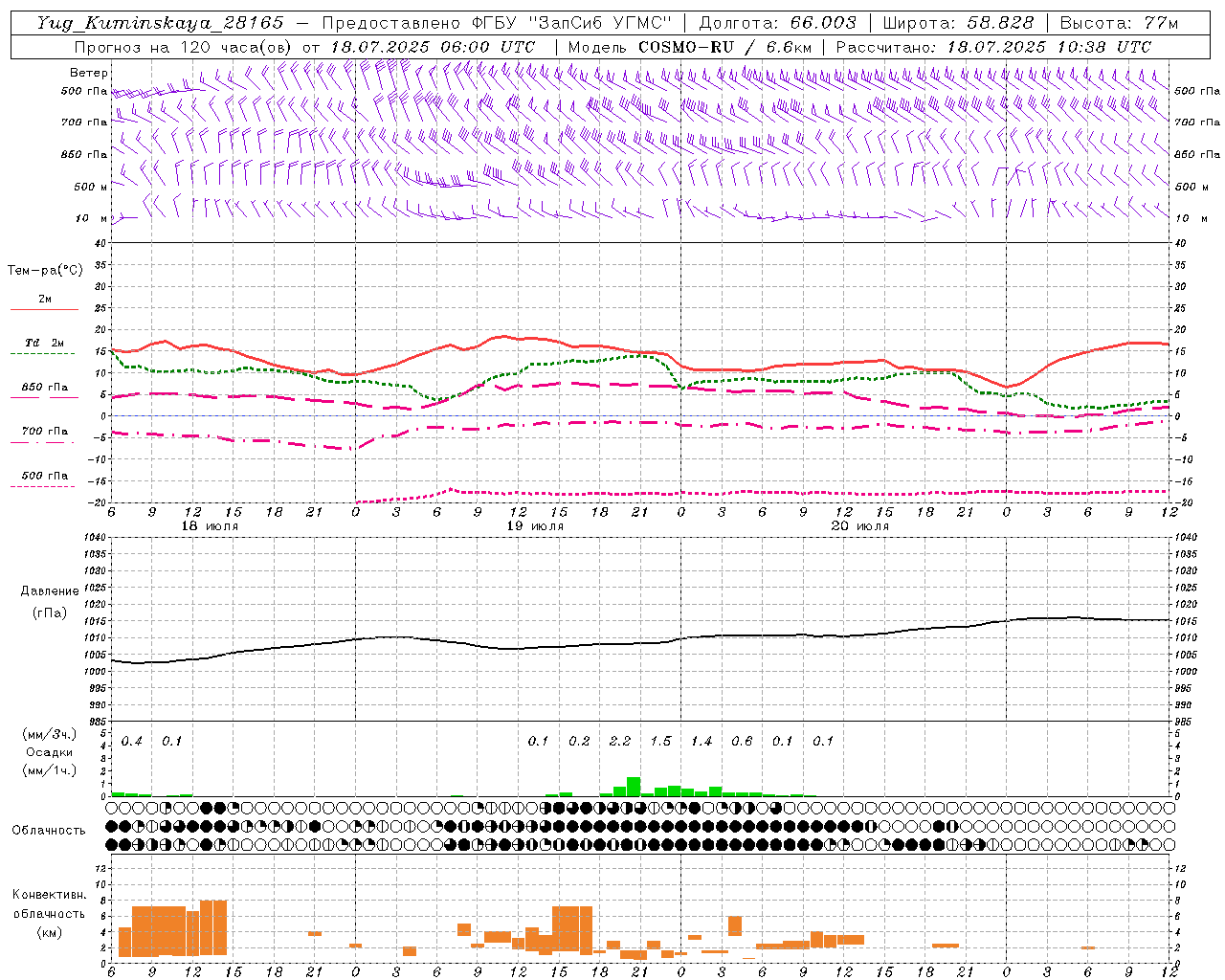1225x980 pixels.
Task: Click the '0.4' precipitation value
Action: click(132, 742)
